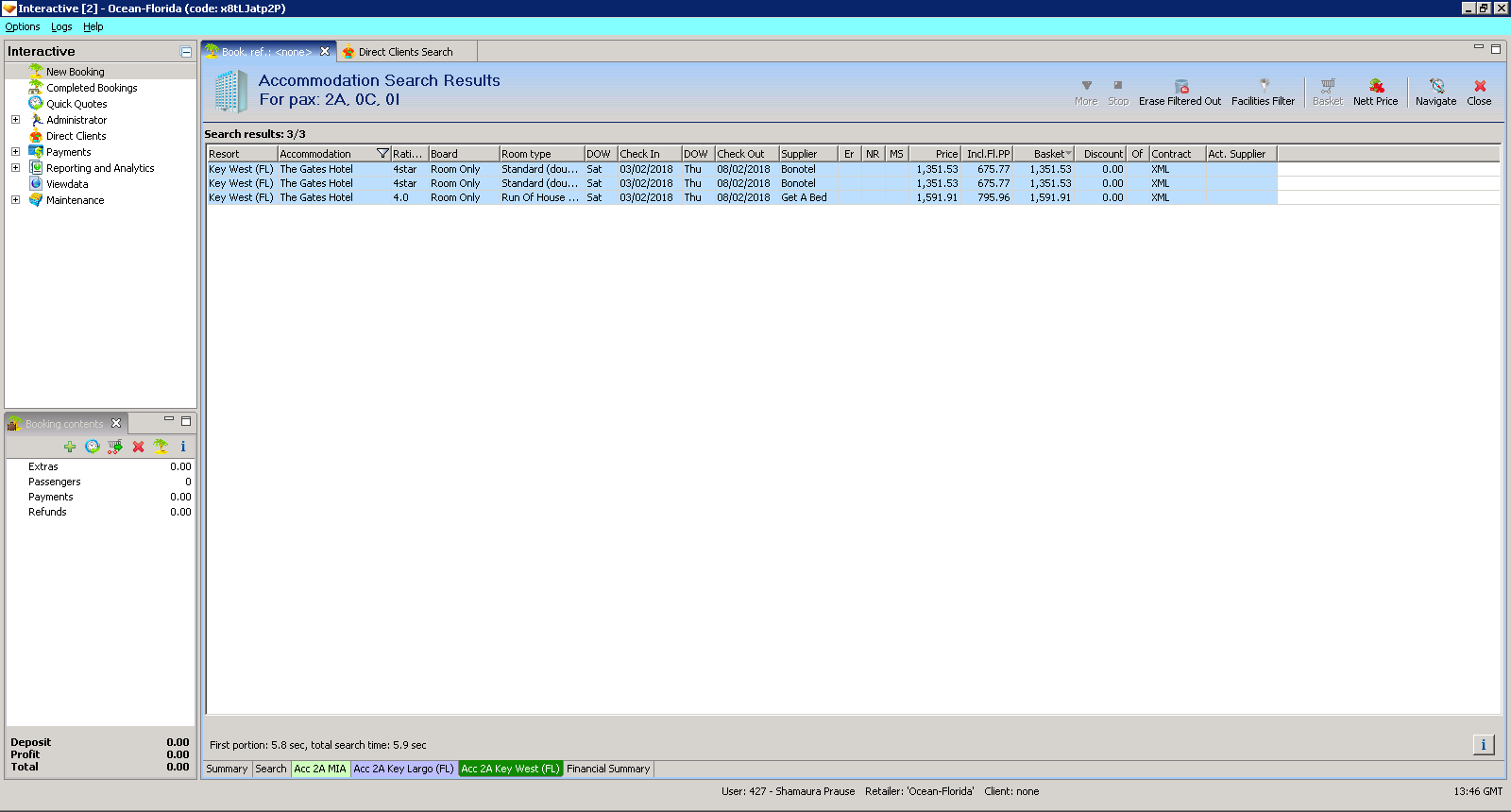
Task: Click the red X delete icon in Booking contents
Action: [x=138, y=447]
